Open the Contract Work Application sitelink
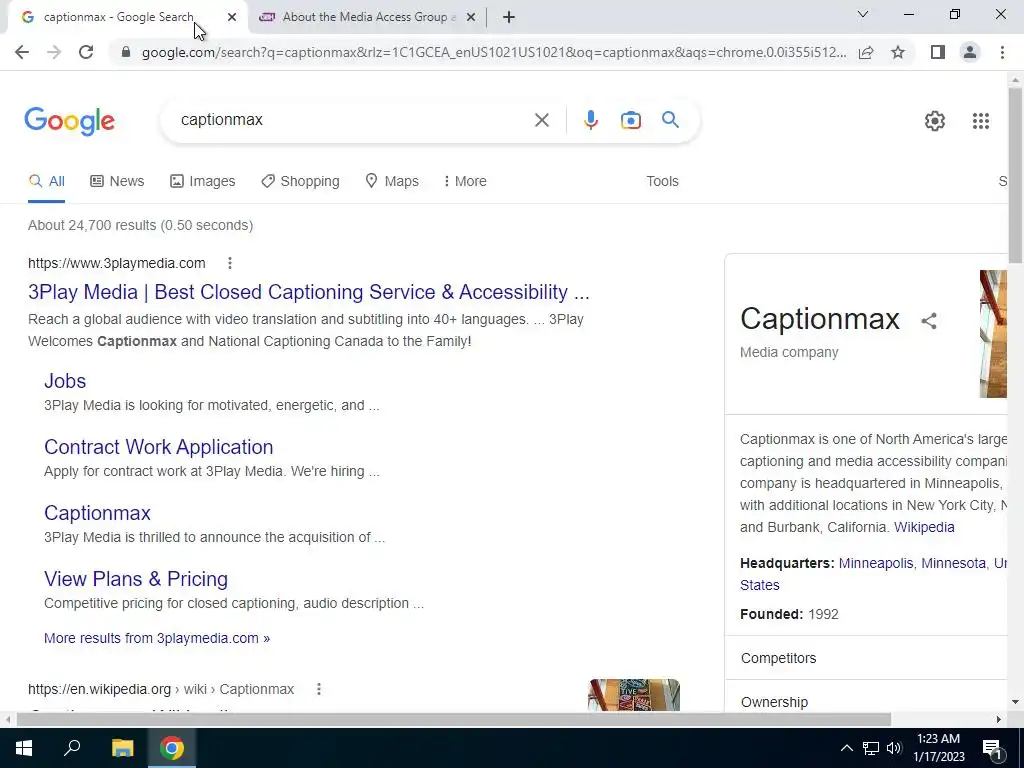The height and width of the screenshot is (768, 1024). click(x=158, y=447)
